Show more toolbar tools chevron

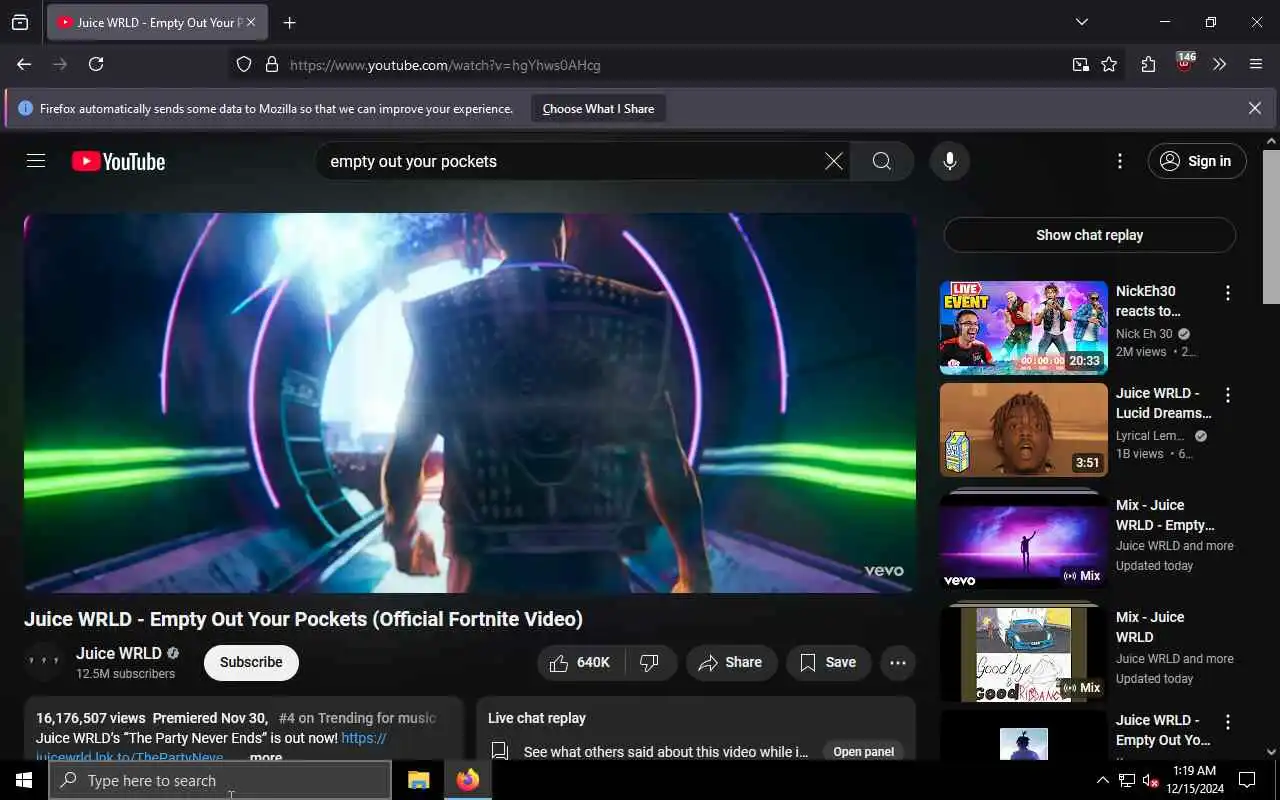tap(1219, 64)
